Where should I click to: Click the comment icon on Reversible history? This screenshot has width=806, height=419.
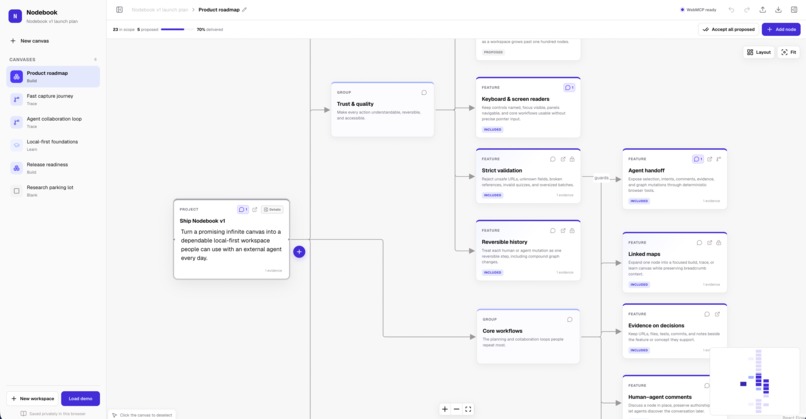click(x=553, y=230)
